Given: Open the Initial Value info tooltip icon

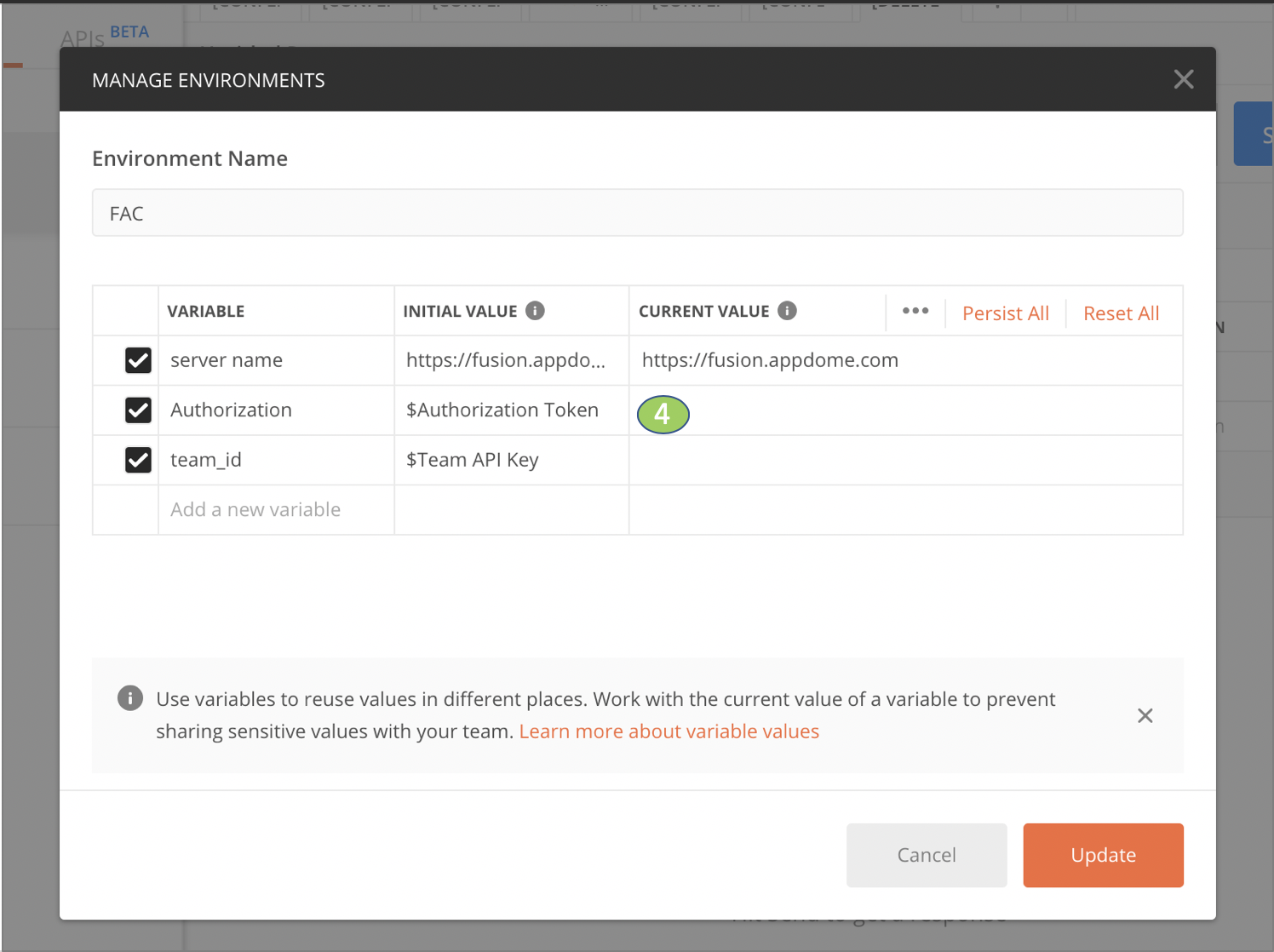Looking at the screenshot, I should 535,310.
